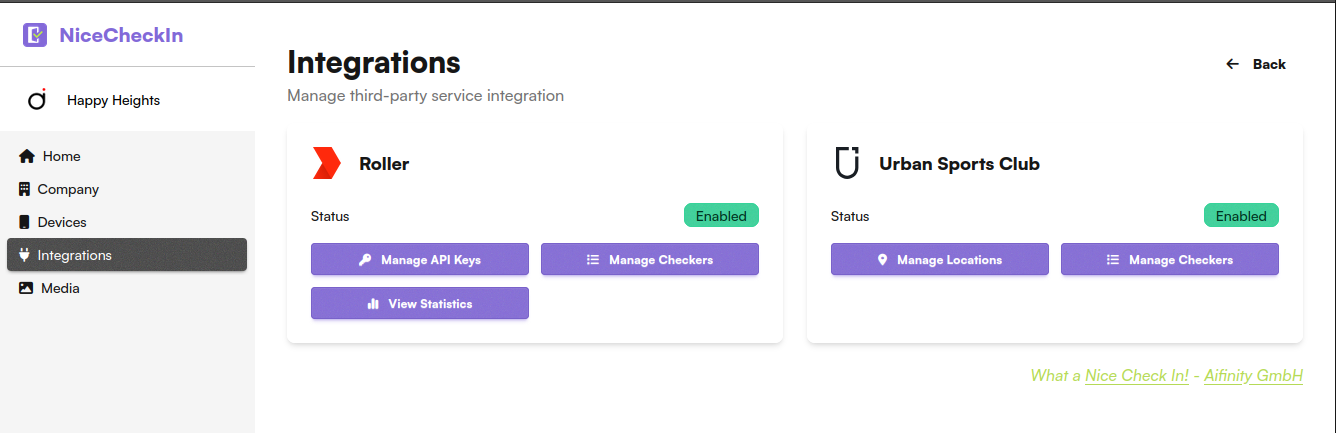Image resolution: width=1336 pixels, height=433 pixels.
Task: Click the NiceCheckIn logo icon
Action: point(35,36)
